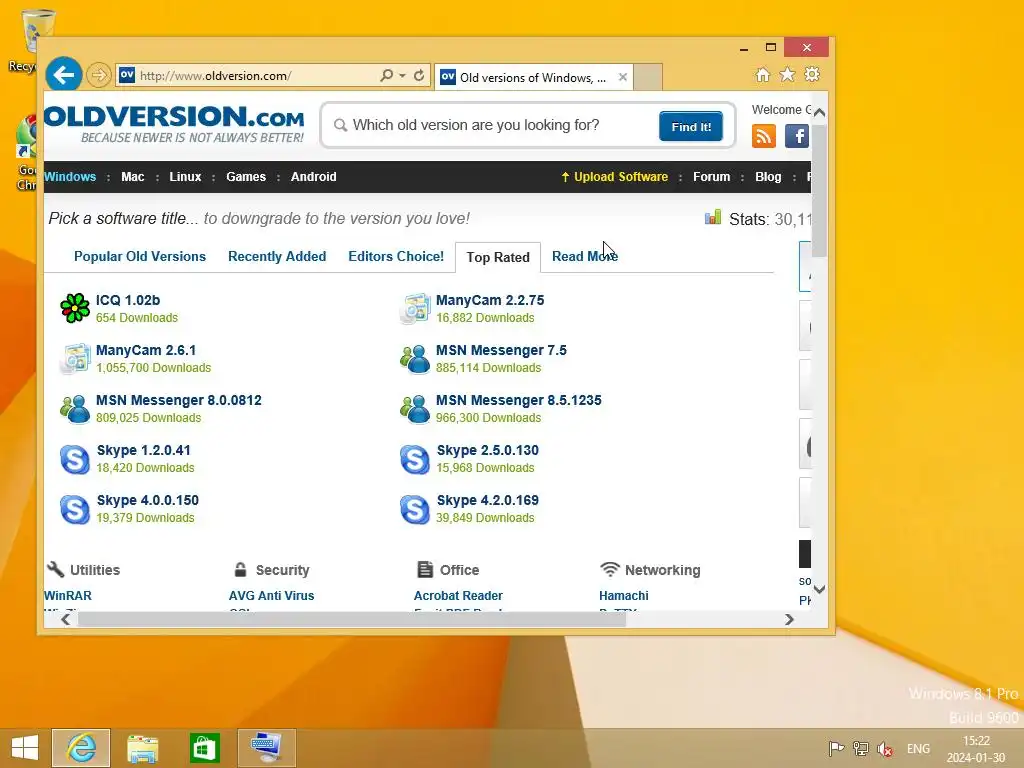This screenshot has width=1024, height=768.
Task: Open the Hamachi link under Networking
Action: (x=624, y=596)
